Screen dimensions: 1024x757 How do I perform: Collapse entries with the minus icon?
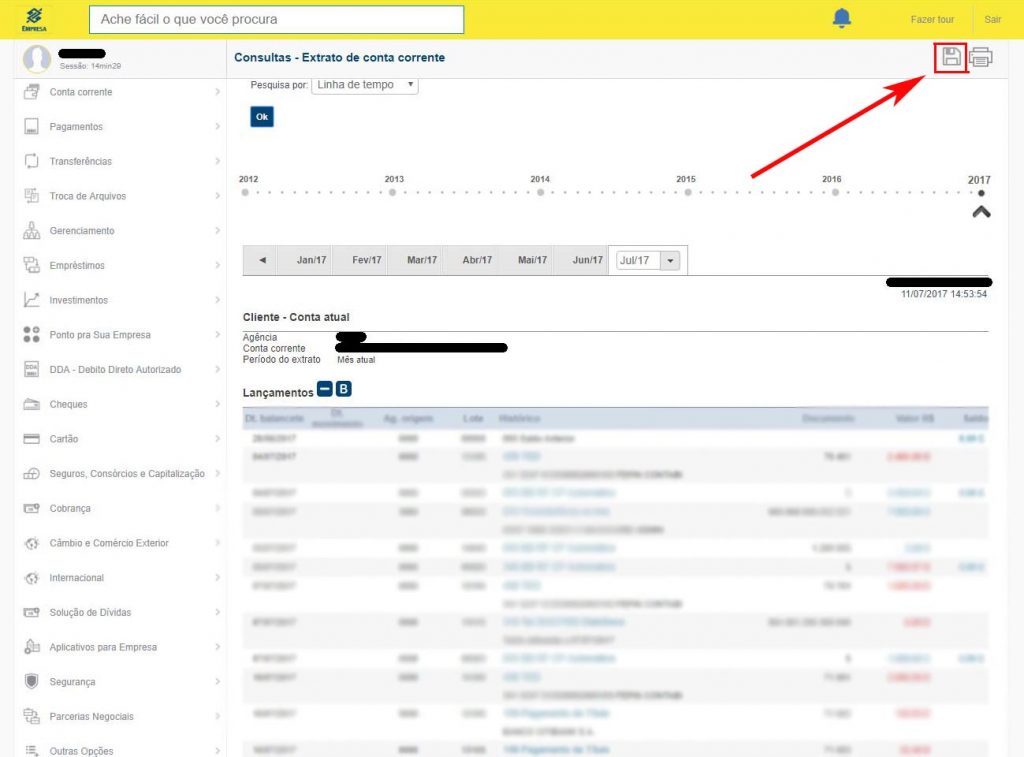[x=325, y=389]
